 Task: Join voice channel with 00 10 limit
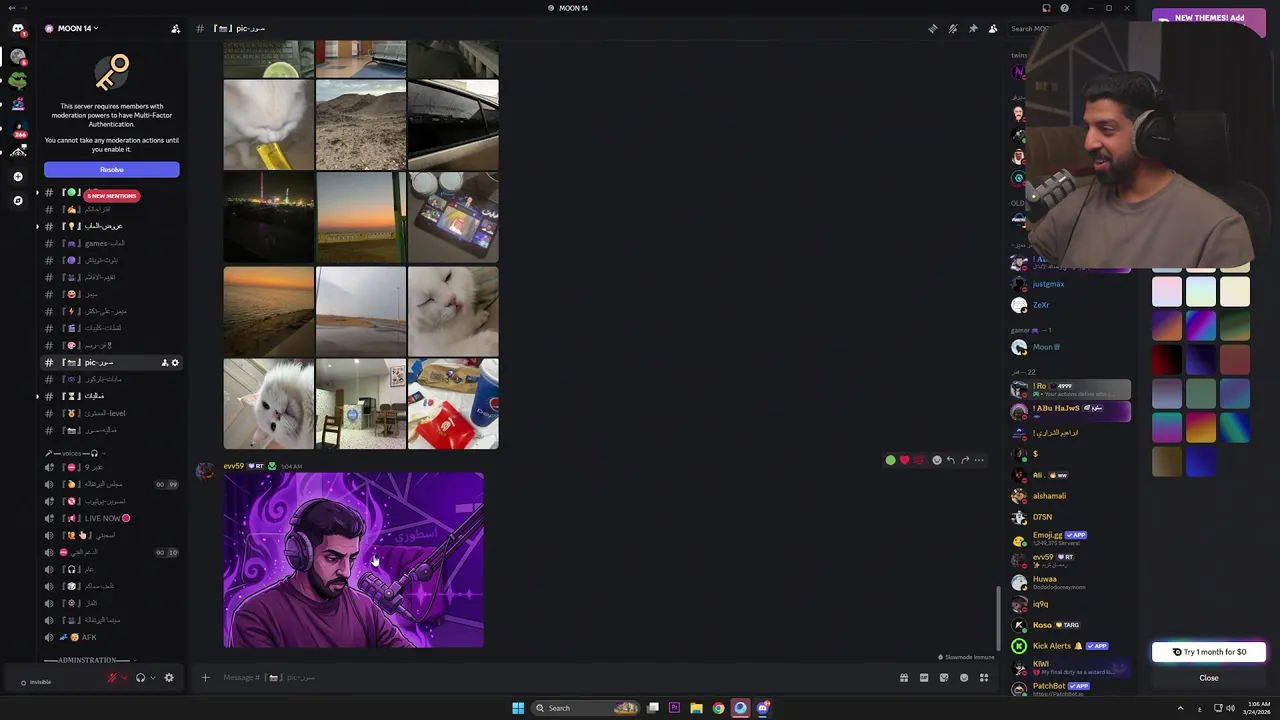pyautogui.click(x=110, y=552)
